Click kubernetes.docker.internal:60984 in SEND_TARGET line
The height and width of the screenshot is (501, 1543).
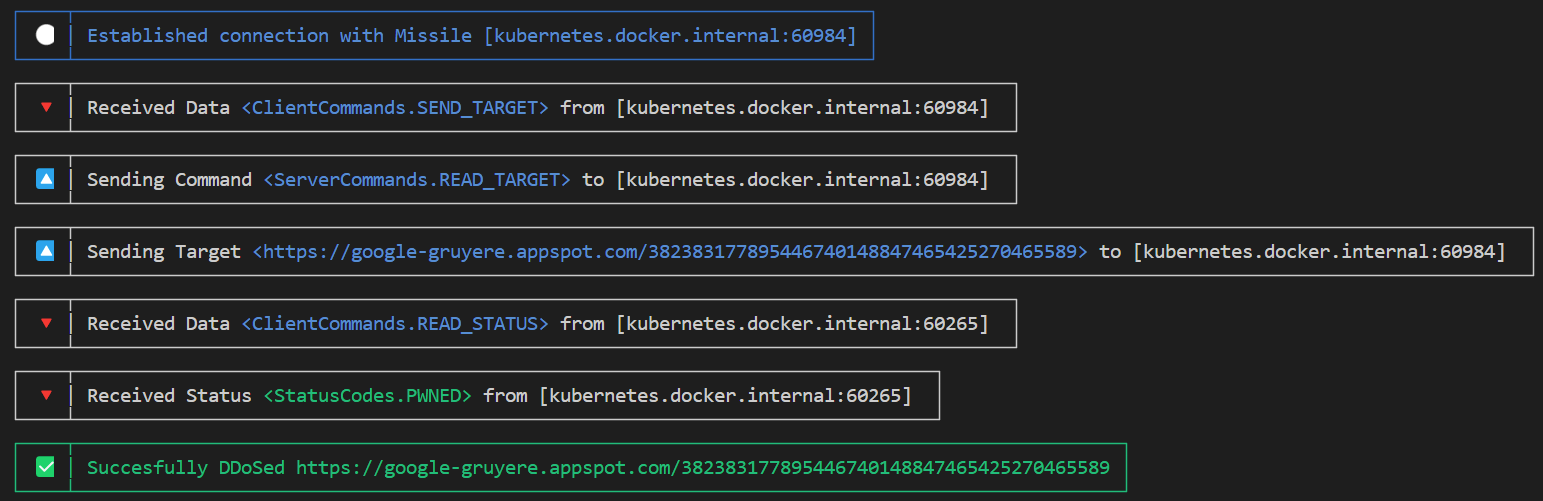click(x=802, y=107)
